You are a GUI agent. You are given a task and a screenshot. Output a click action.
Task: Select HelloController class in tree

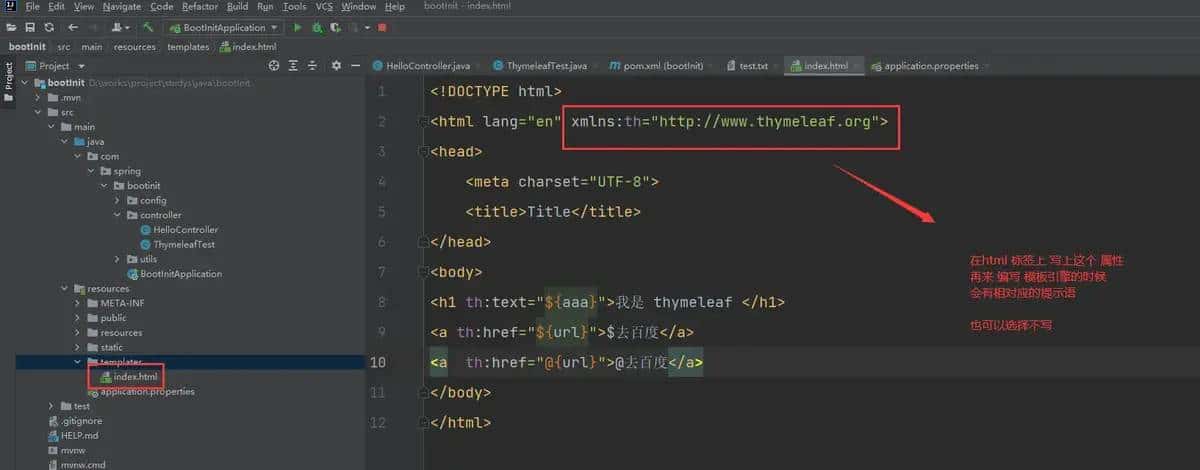click(179, 230)
